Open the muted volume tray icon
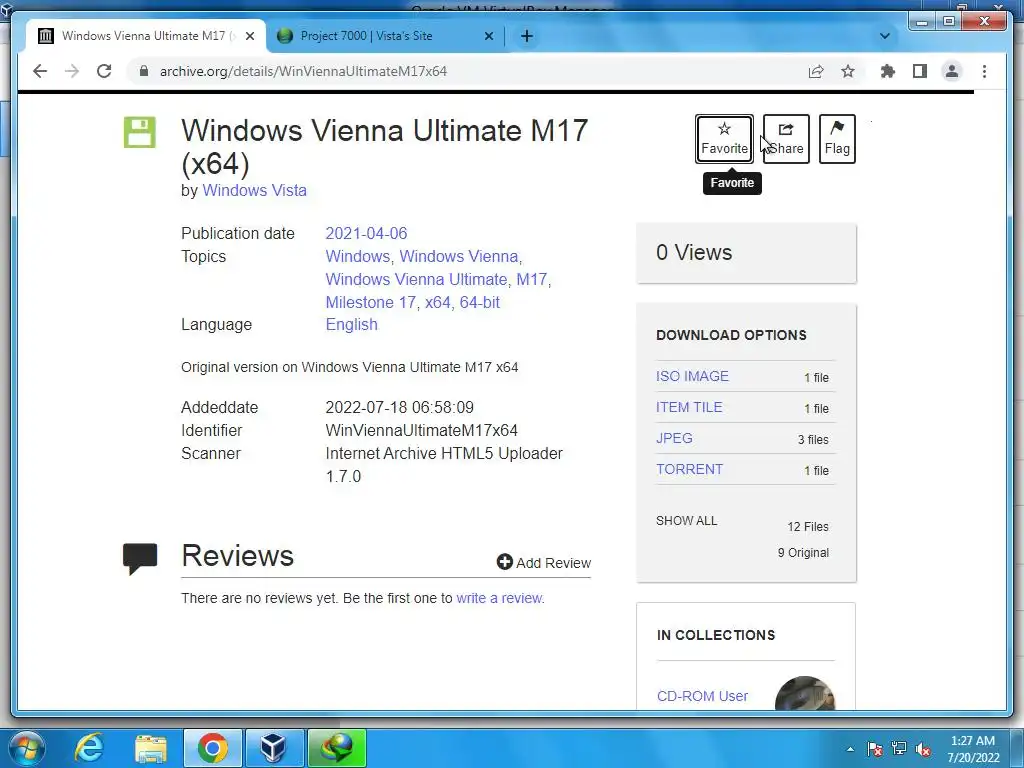The image size is (1024, 768). (x=923, y=749)
